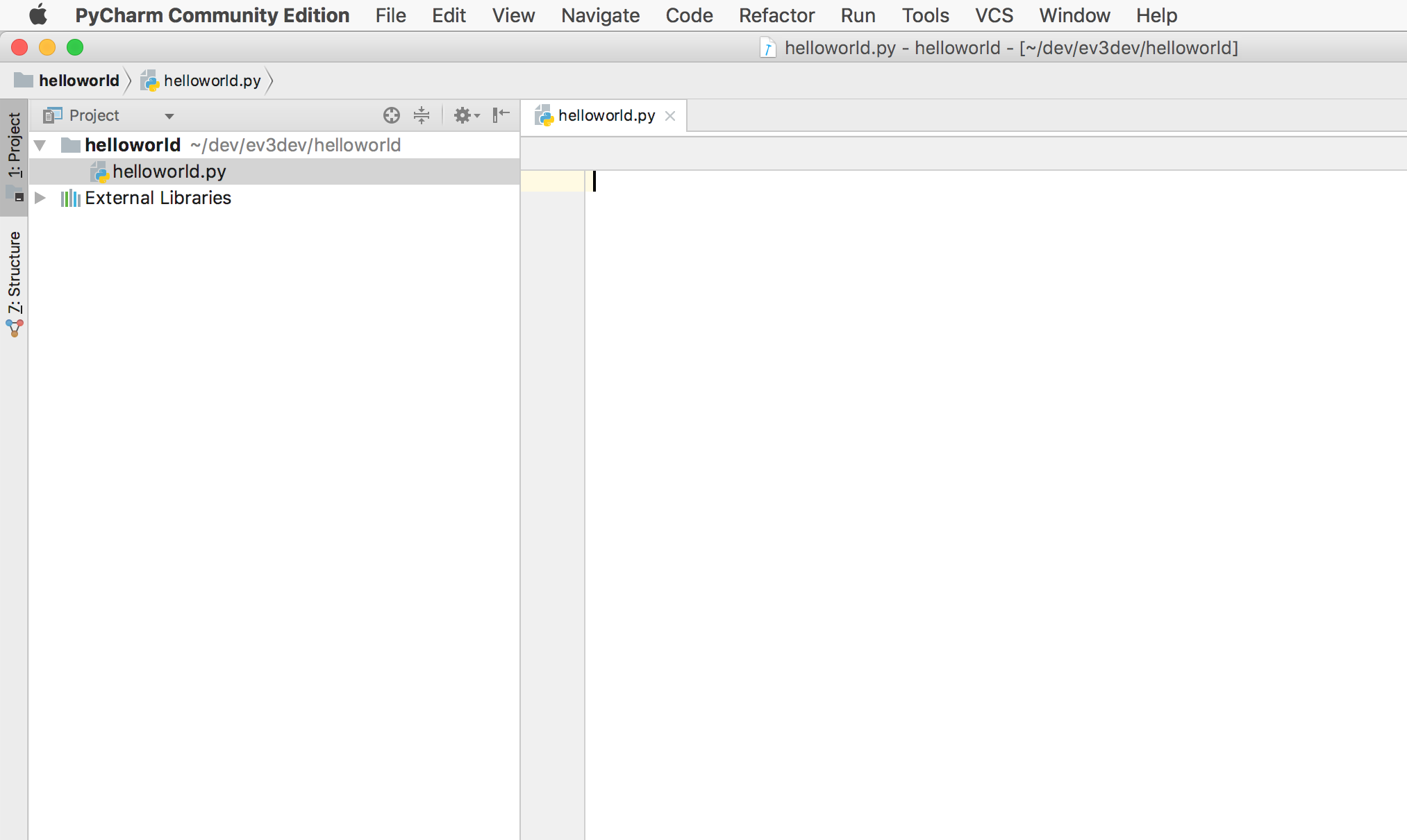
Task: Click the hide Project panel icon
Action: point(501,115)
